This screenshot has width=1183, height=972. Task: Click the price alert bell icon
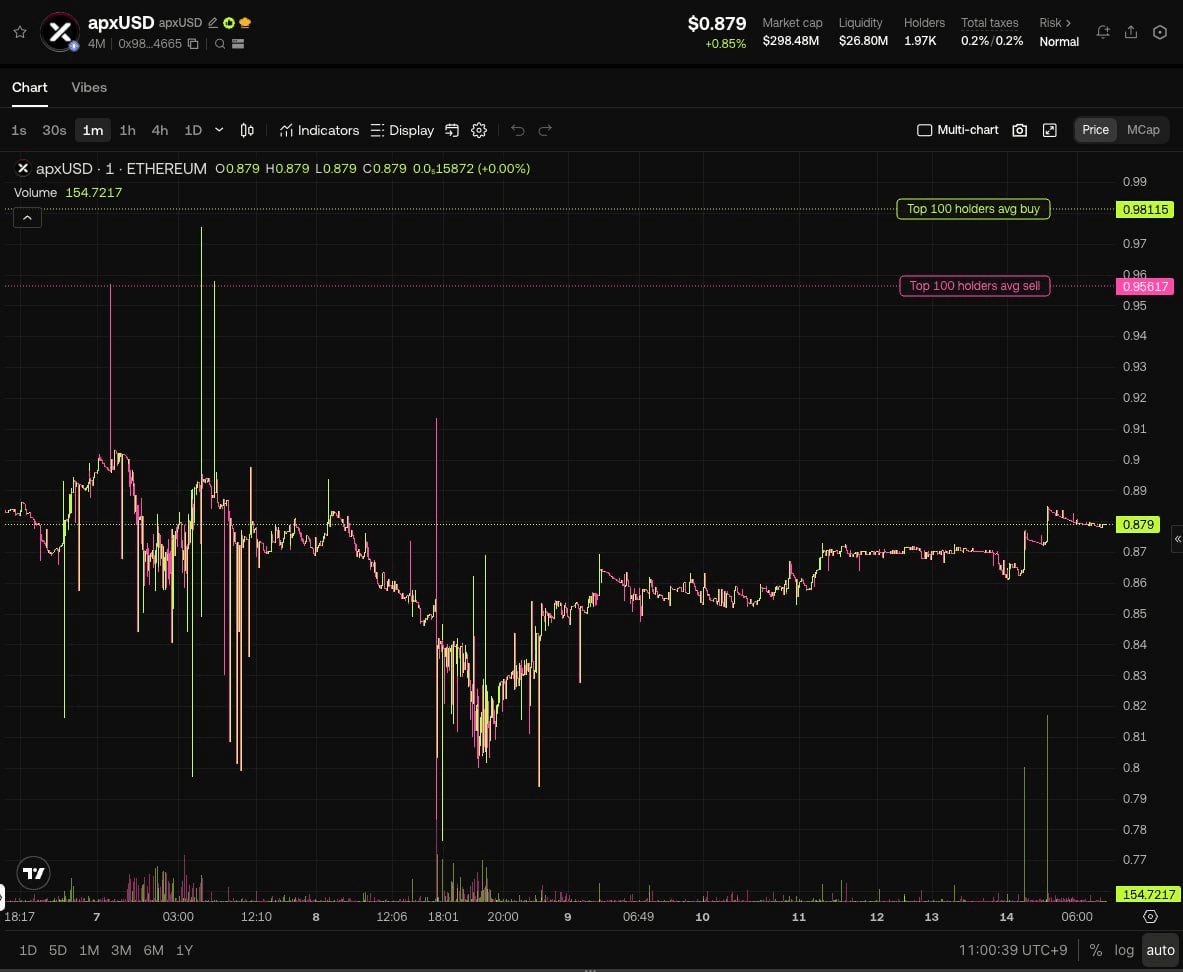(1103, 32)
